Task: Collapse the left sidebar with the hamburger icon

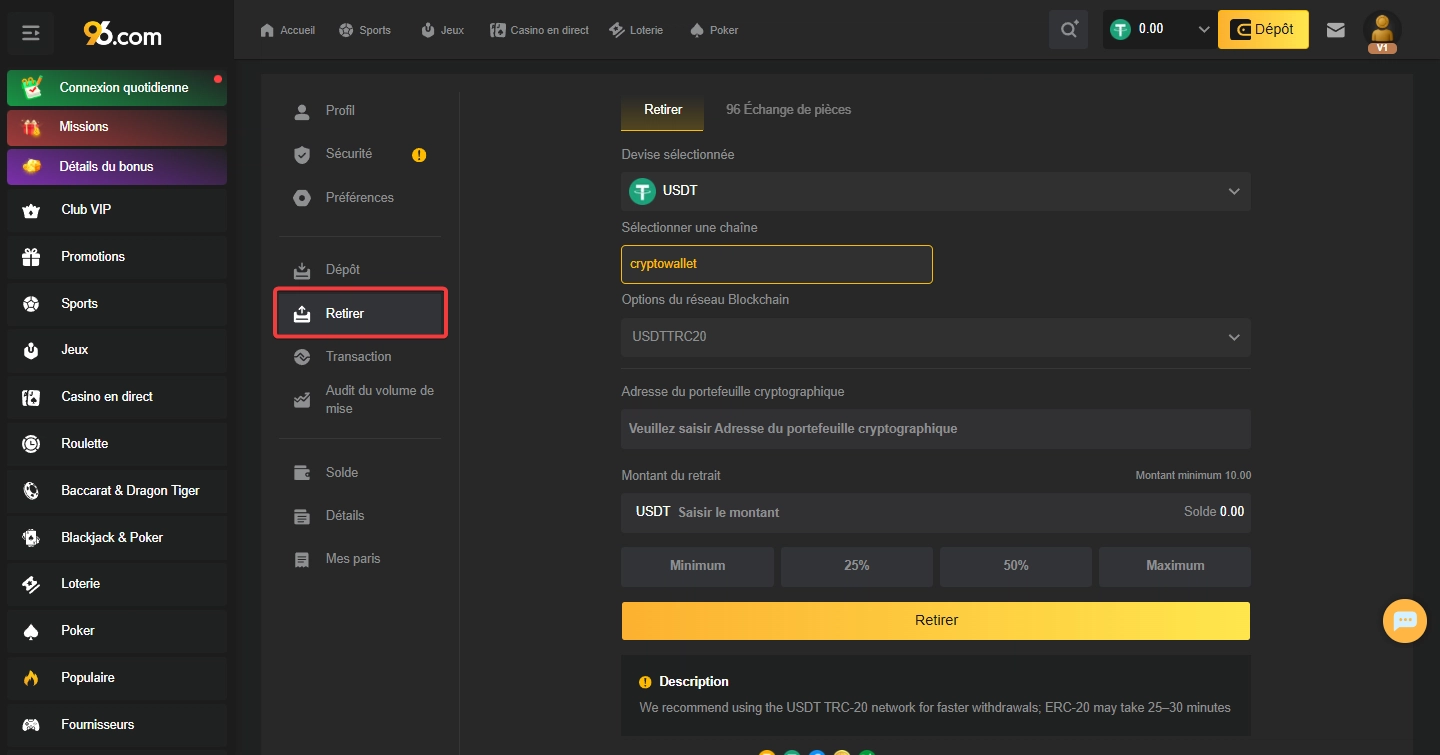Action: click(x=31, y=34)
